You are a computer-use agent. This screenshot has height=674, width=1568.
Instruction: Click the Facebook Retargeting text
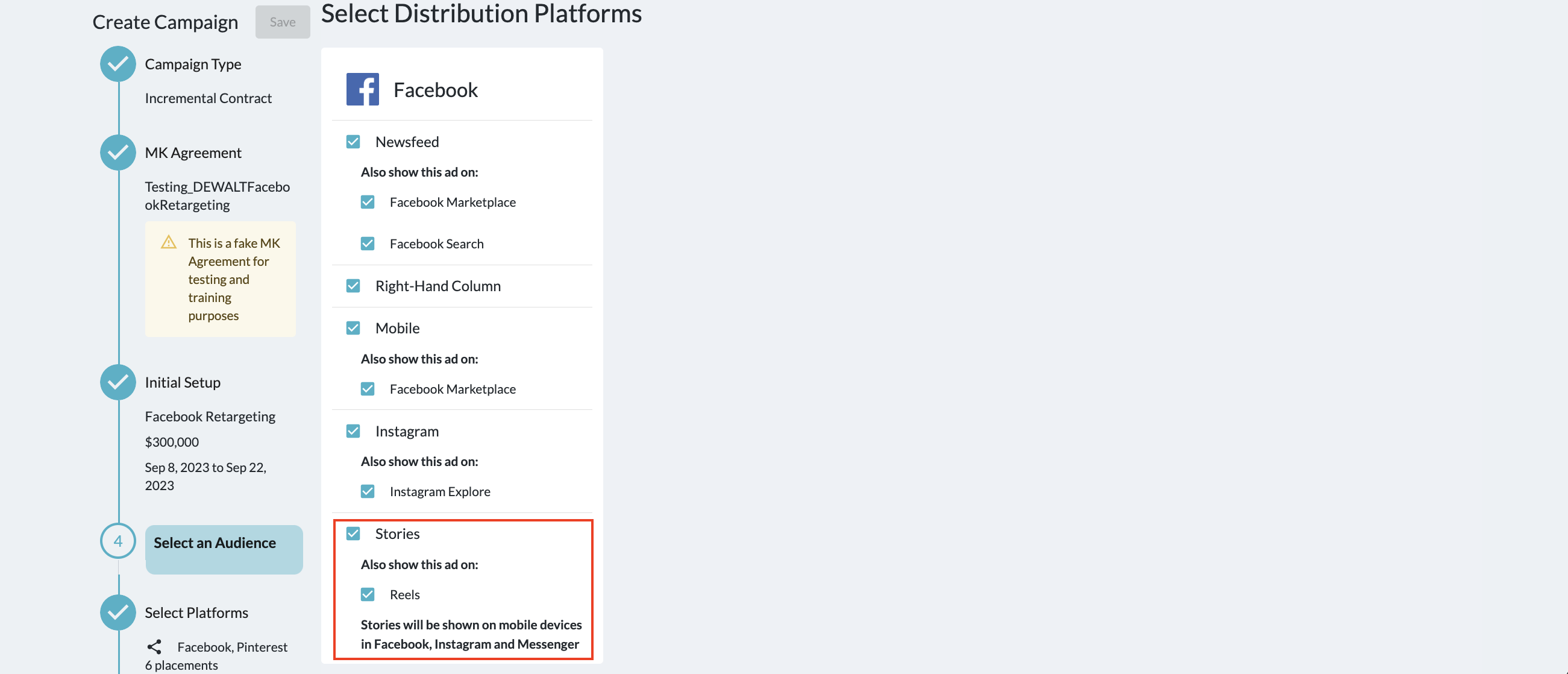210,417
